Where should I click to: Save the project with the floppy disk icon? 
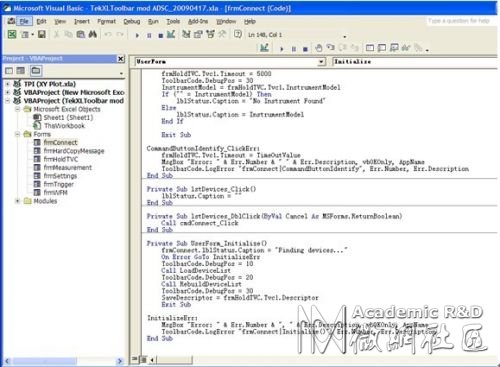click(42, 34)
